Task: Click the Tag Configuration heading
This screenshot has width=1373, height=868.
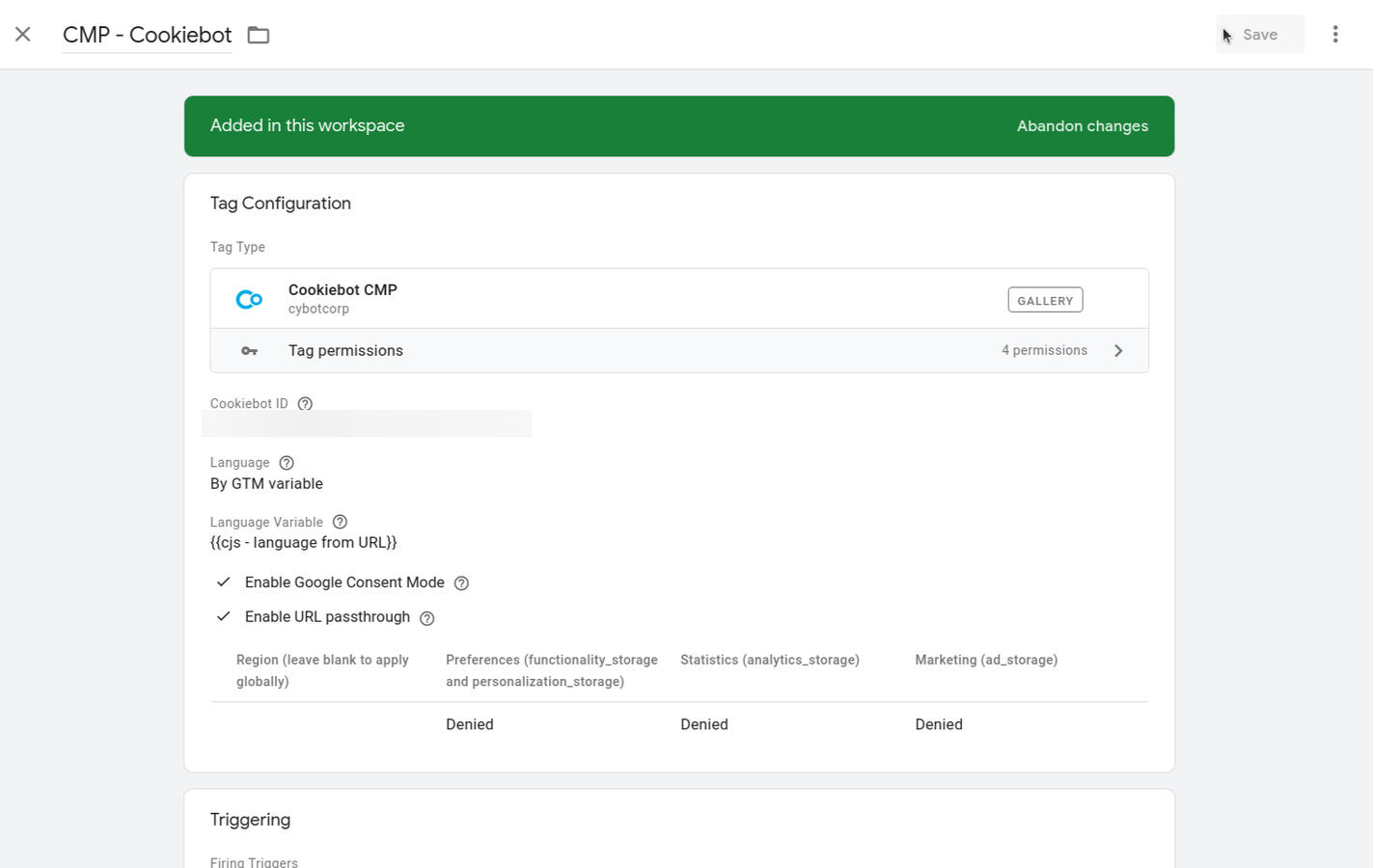Action: click(281, 203)
